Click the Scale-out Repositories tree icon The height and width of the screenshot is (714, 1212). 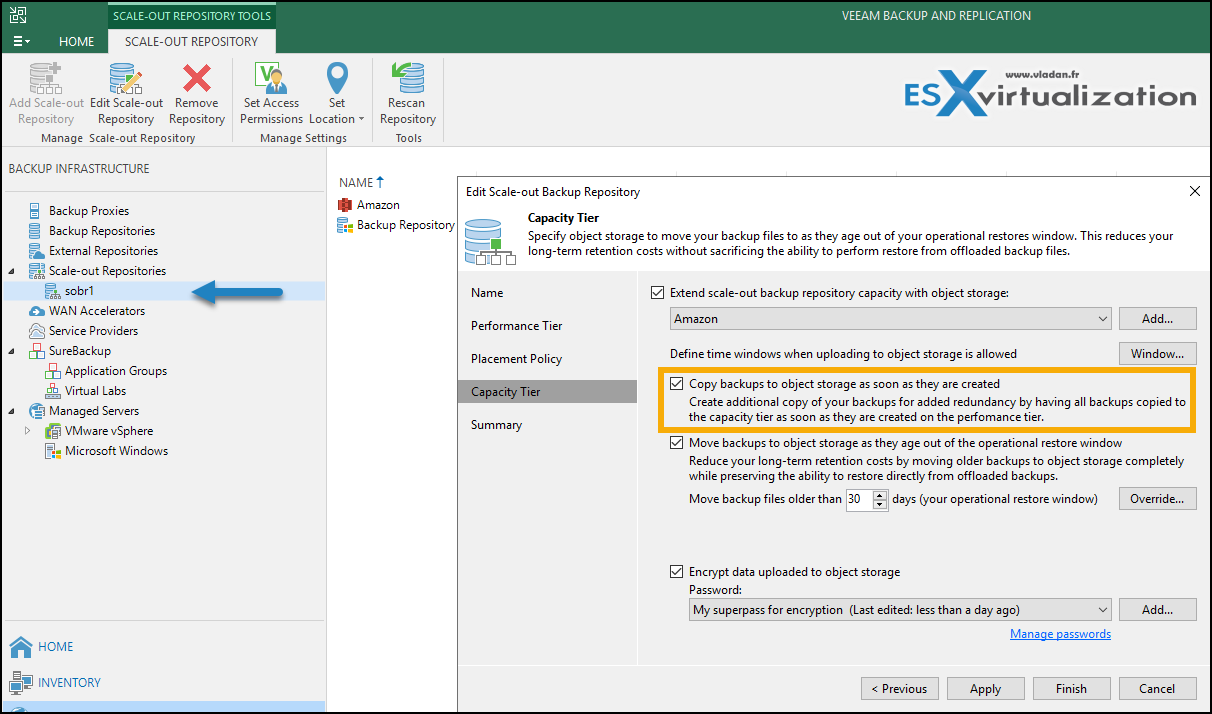[x=36, y=271]
